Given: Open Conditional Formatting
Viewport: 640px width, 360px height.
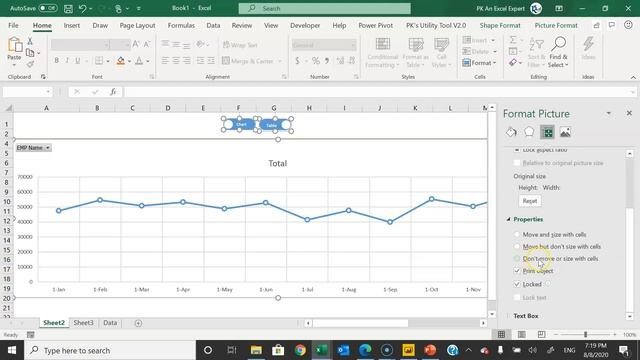Looking at the screenshot, I should 382,53.
